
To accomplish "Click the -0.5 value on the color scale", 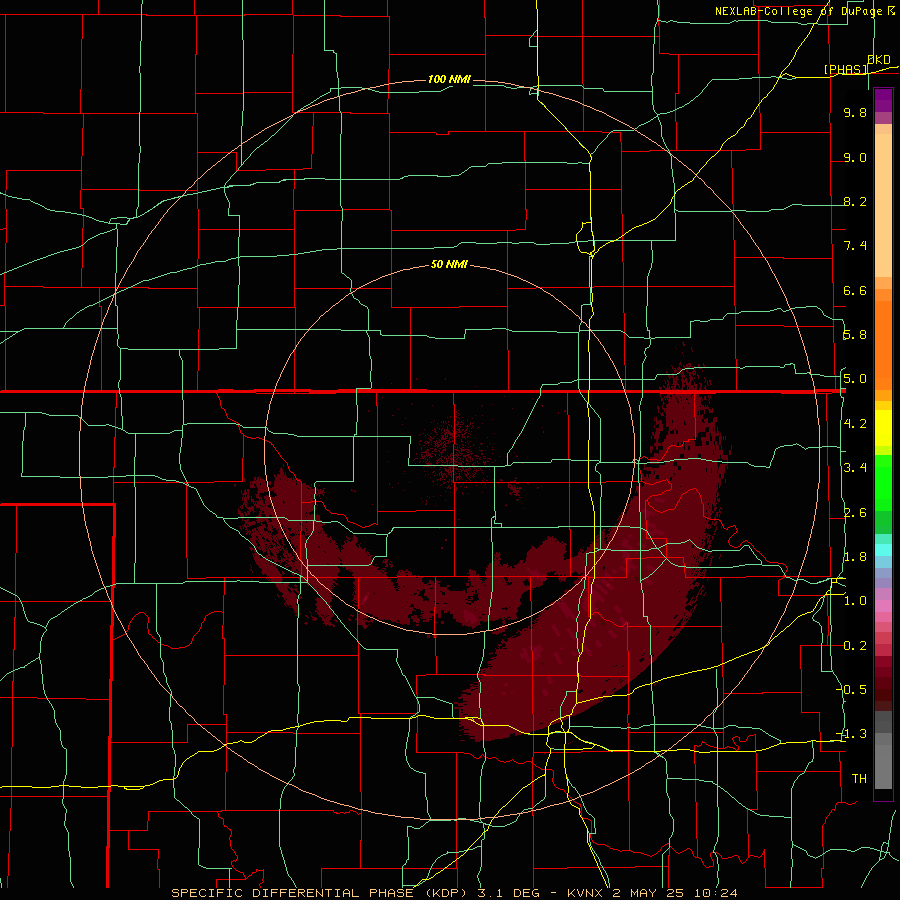I will tap(853, 689).
